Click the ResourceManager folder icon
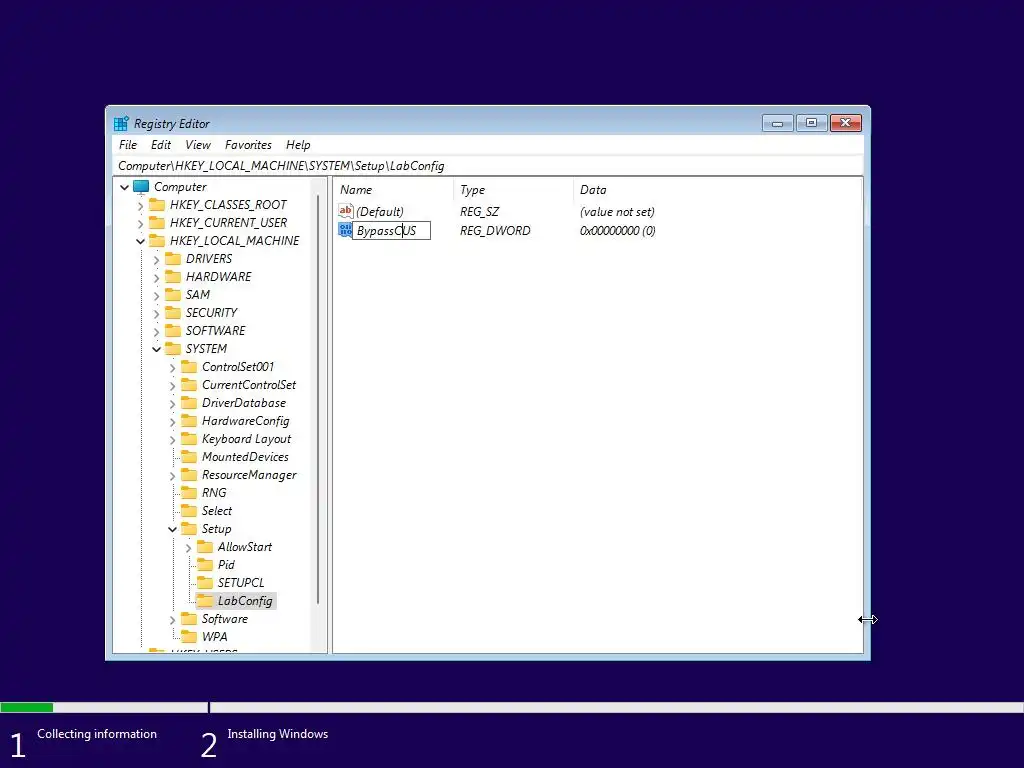This screenshot has height=768, width=1024. coord(189,475)
